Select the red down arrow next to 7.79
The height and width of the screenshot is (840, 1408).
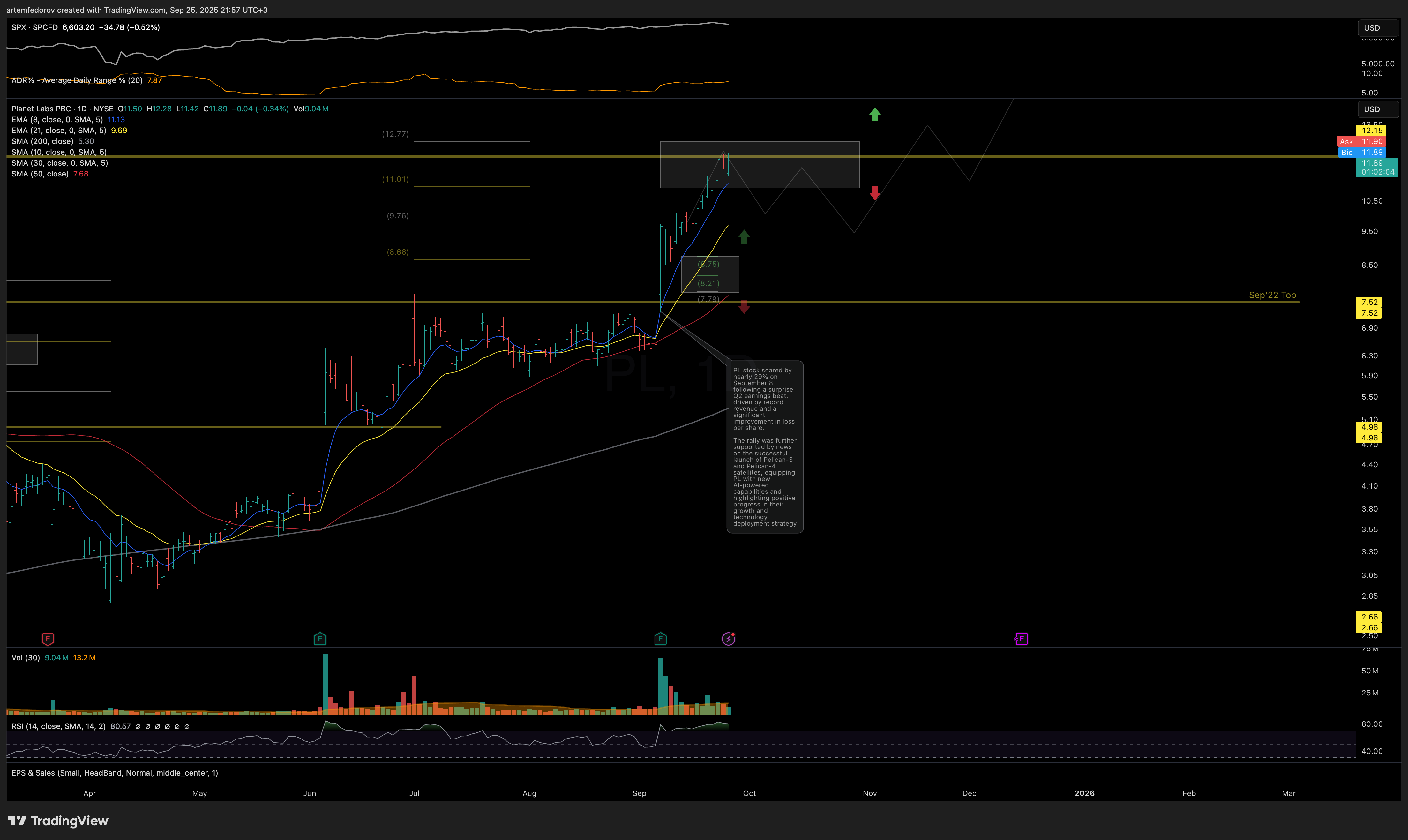pos(744,307)
